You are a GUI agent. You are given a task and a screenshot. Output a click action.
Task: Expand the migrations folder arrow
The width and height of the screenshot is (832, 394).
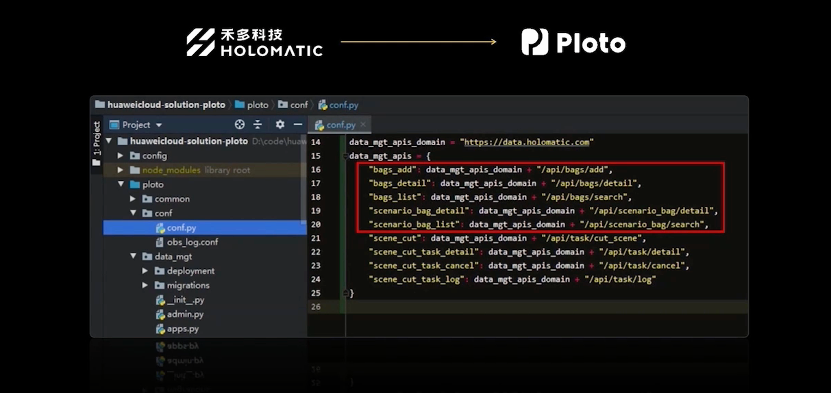click(145, 285)
